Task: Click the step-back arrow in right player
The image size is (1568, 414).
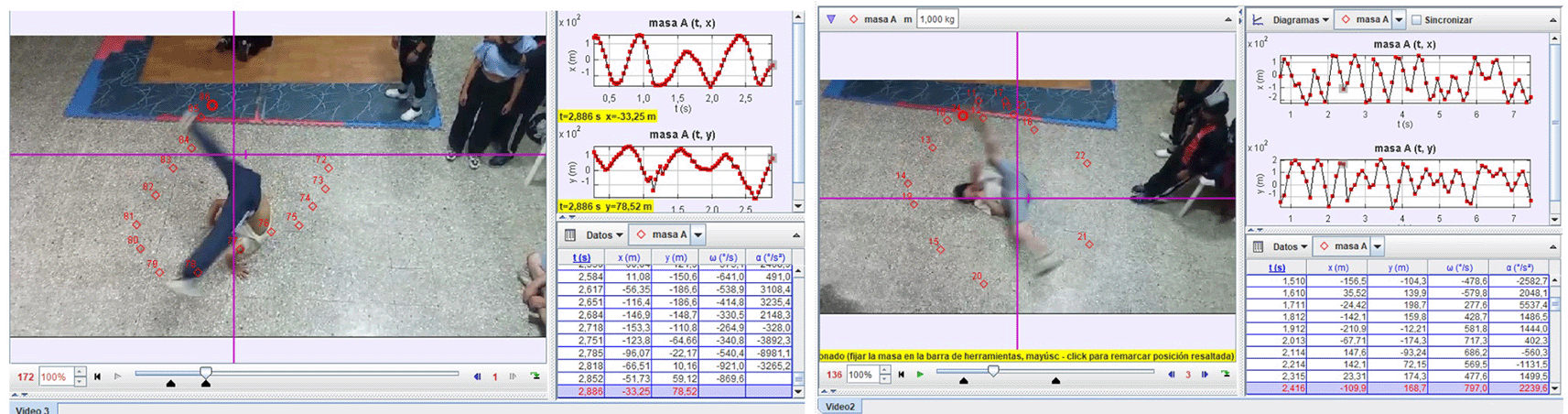Action: 1171,375
